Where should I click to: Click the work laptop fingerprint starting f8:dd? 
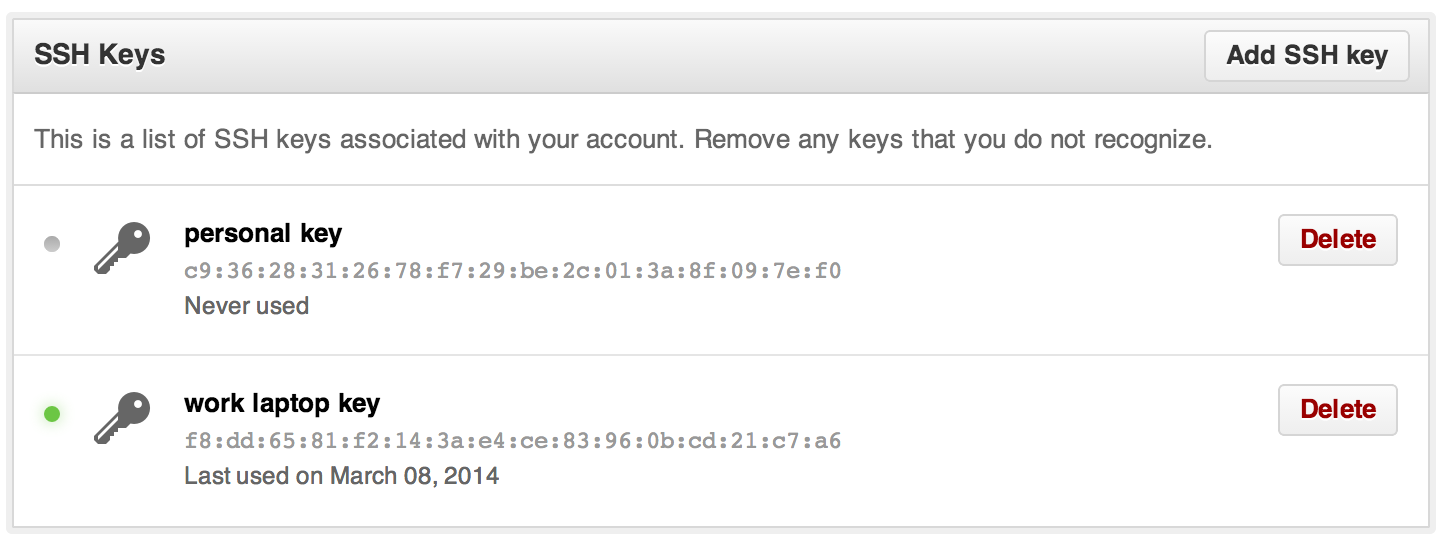(512, 440)
